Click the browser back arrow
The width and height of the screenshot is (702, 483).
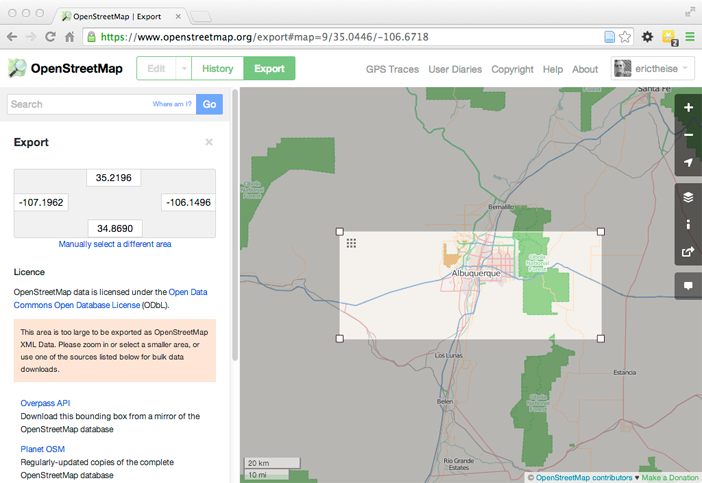point(12,37)
